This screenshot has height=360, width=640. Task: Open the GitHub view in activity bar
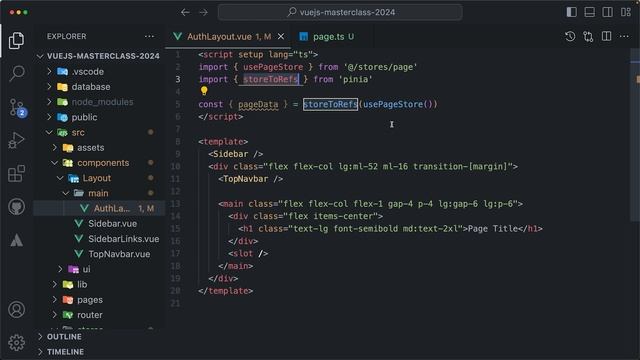pos(16,207)
